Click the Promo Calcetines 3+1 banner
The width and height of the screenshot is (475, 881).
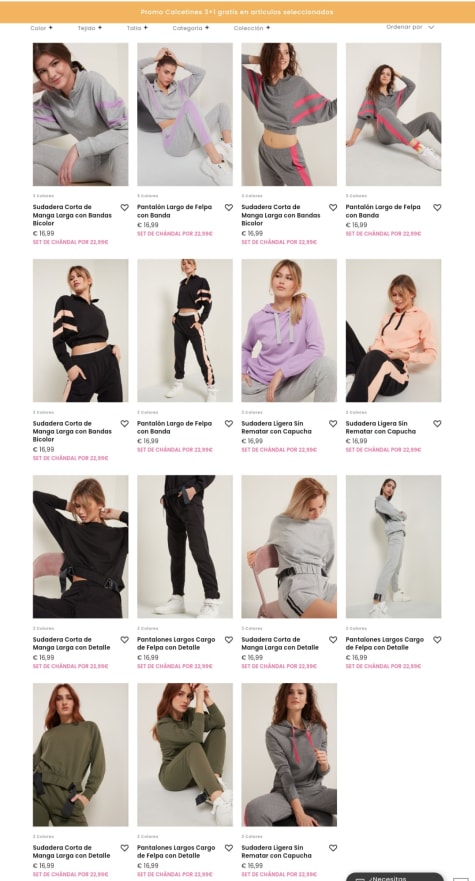(237, 12)
